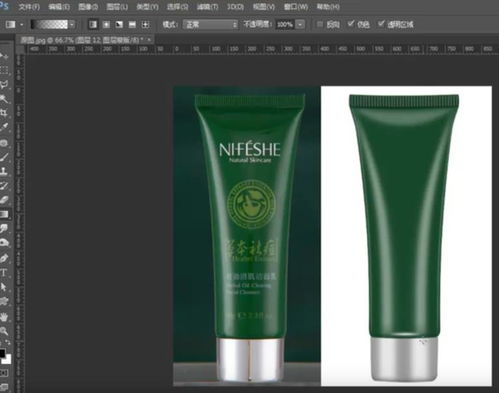Choose the Radial Gradient style icon
Image resolution: width=499 pixels, height=393 pixels.
tap(106, 24)
